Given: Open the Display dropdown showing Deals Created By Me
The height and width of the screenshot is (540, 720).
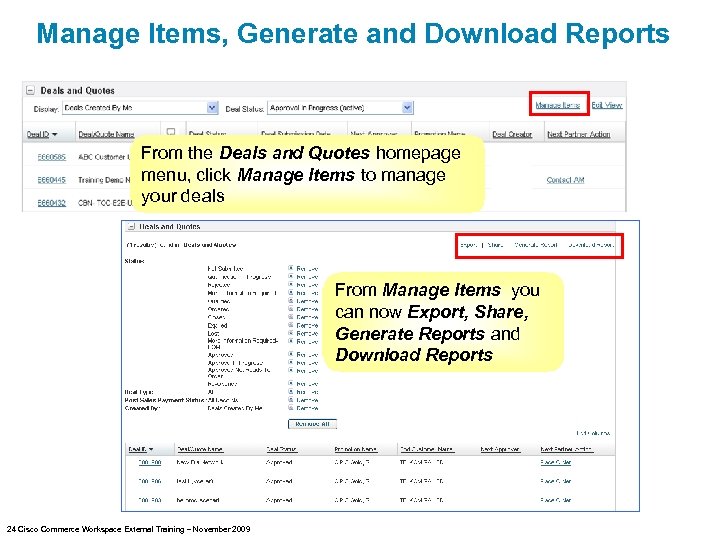Looking at the screenshot, I should (140, 108).
